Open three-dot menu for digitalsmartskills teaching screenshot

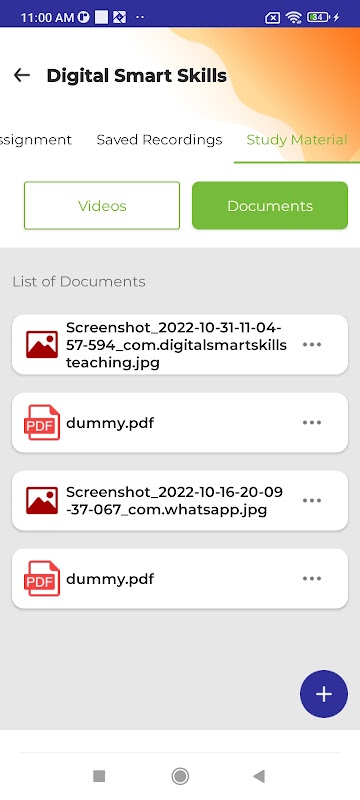click(312, 344)
